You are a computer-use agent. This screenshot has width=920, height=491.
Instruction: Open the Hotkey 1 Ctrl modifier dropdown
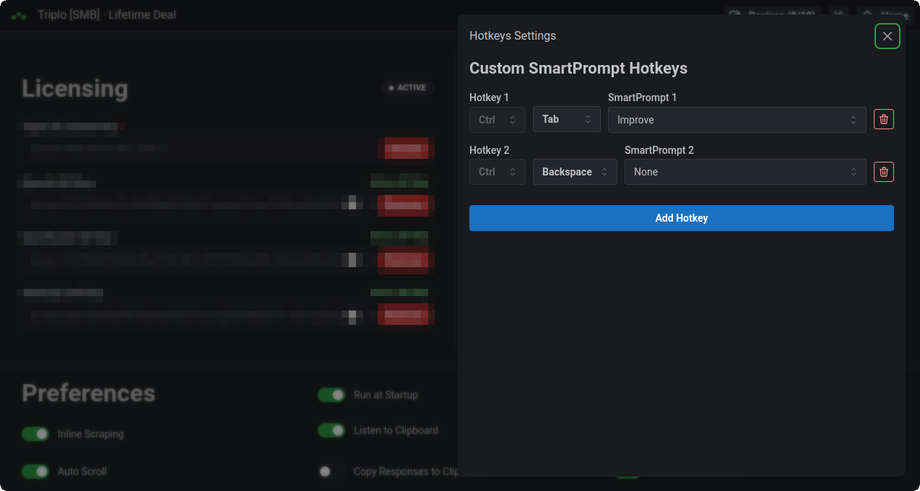498,120
